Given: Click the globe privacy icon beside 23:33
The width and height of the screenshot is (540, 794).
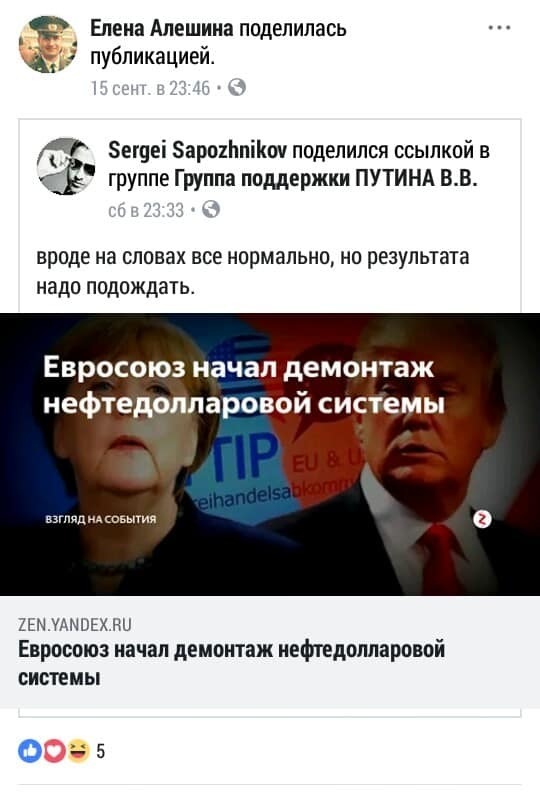Looking at the screenshot, I should (211, 209).
